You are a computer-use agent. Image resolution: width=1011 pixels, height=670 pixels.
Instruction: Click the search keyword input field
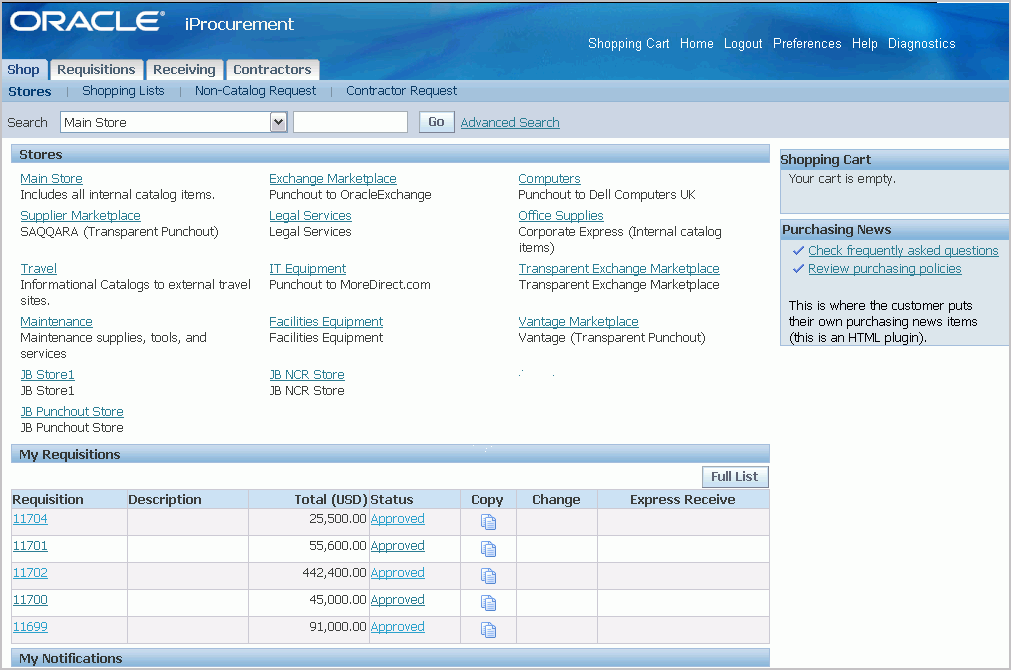tap(350, 122)
